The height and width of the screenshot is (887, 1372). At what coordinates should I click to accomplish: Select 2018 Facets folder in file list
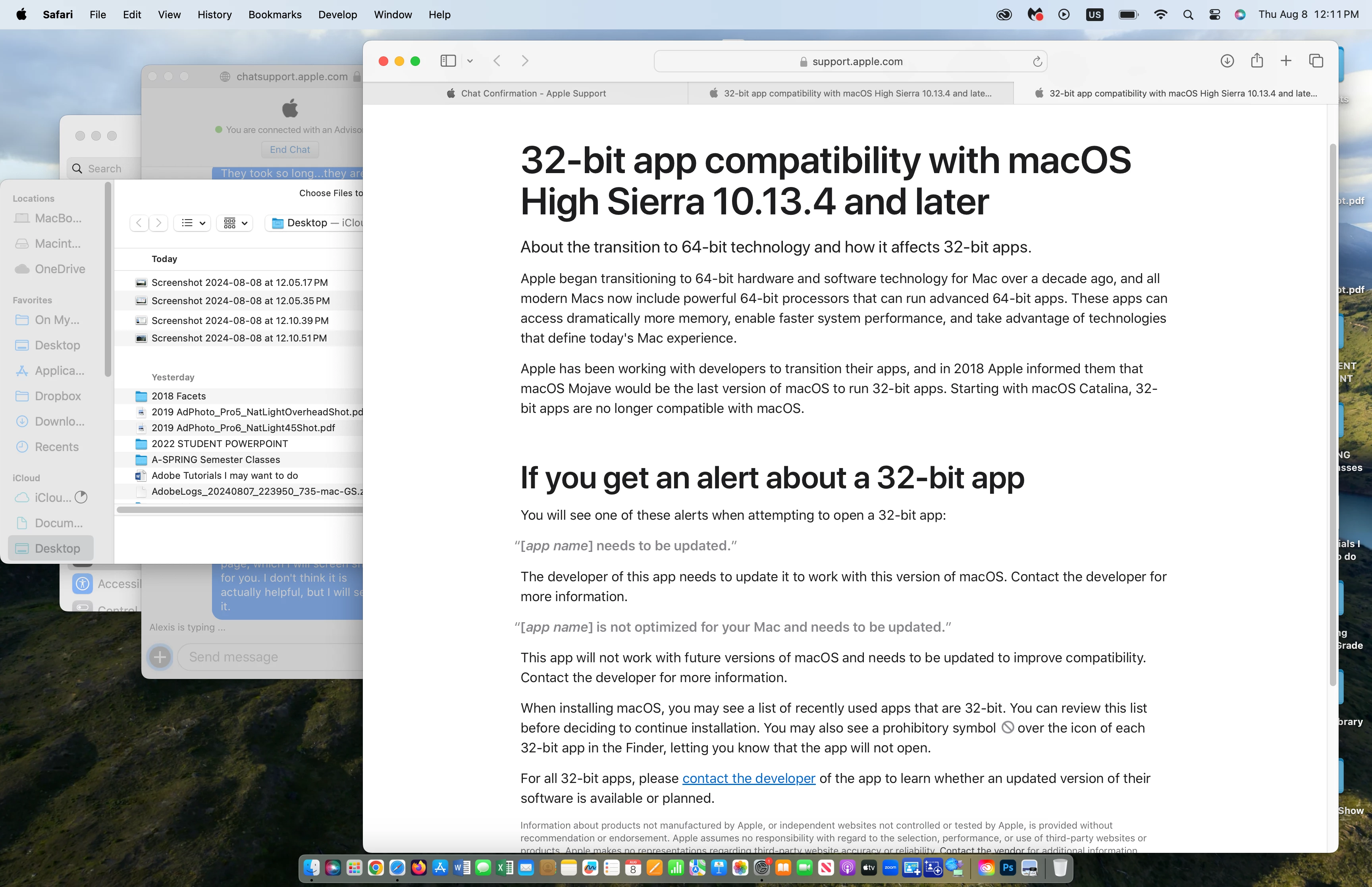[x=179, y=396]
